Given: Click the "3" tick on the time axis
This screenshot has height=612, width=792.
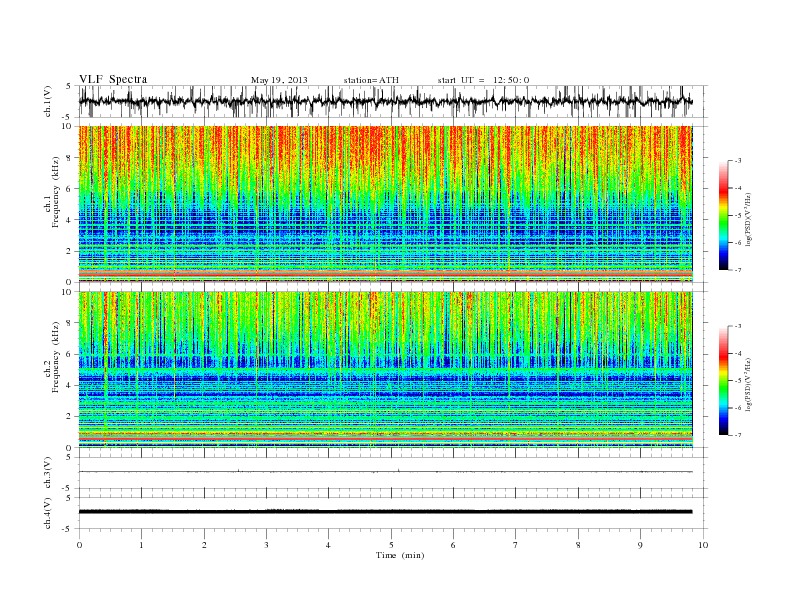Looking at the screenshot, I should coord(266,545).
